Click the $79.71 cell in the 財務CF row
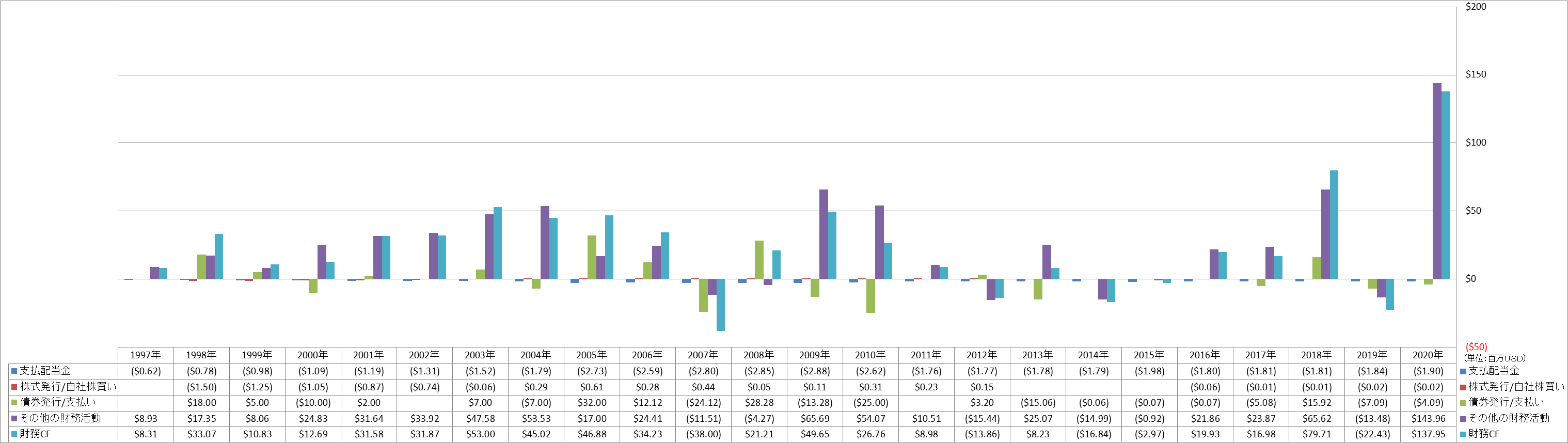Image resolution: width=1568 pixels, height=443 pixels. coord(1317,435)
